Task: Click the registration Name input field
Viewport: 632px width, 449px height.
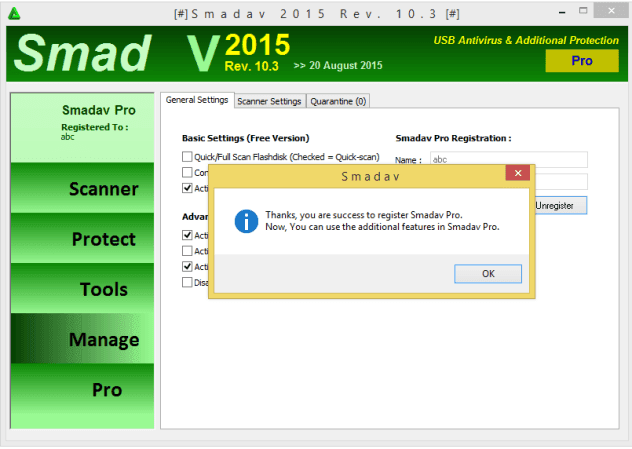Action: [x=509, y=159]
